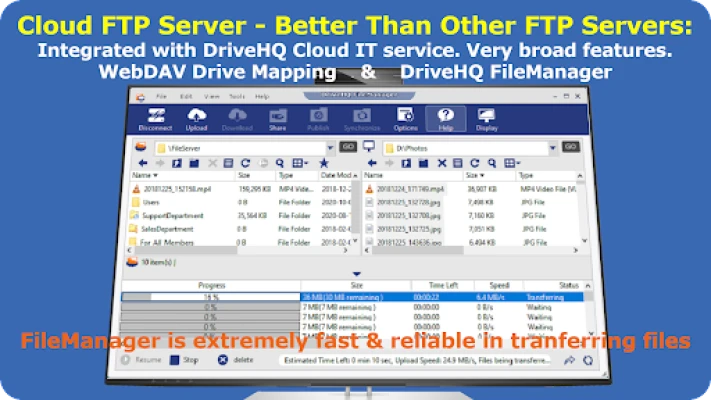The height and width of the screenshot is (400, 711).
Task: Open the Share tool
Action: point(278,119)
